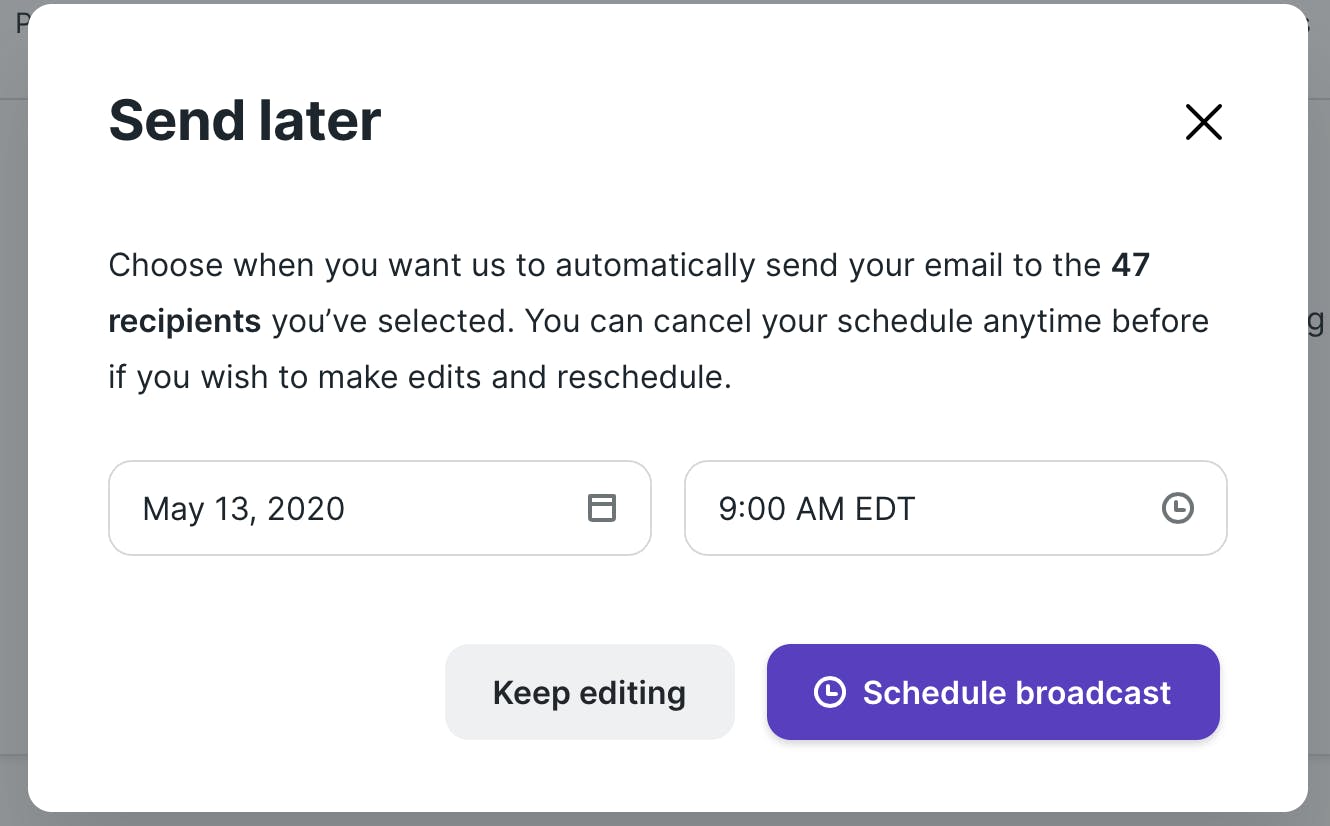Schedule the broadcast
Viewport: 1330px width, 826px height.
click(993, 692)
